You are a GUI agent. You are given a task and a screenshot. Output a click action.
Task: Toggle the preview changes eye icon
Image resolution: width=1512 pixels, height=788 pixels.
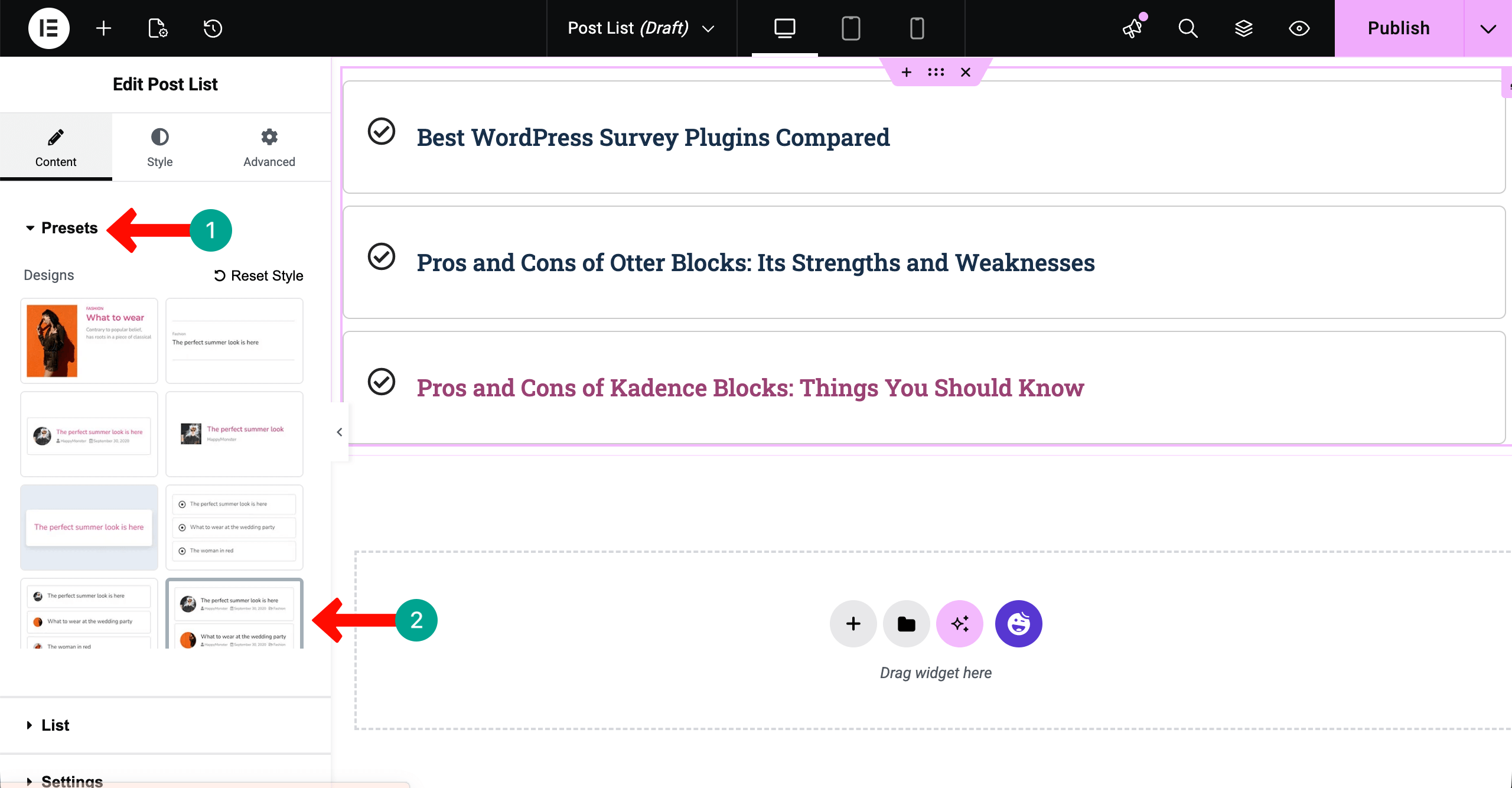pos(1299,28)
